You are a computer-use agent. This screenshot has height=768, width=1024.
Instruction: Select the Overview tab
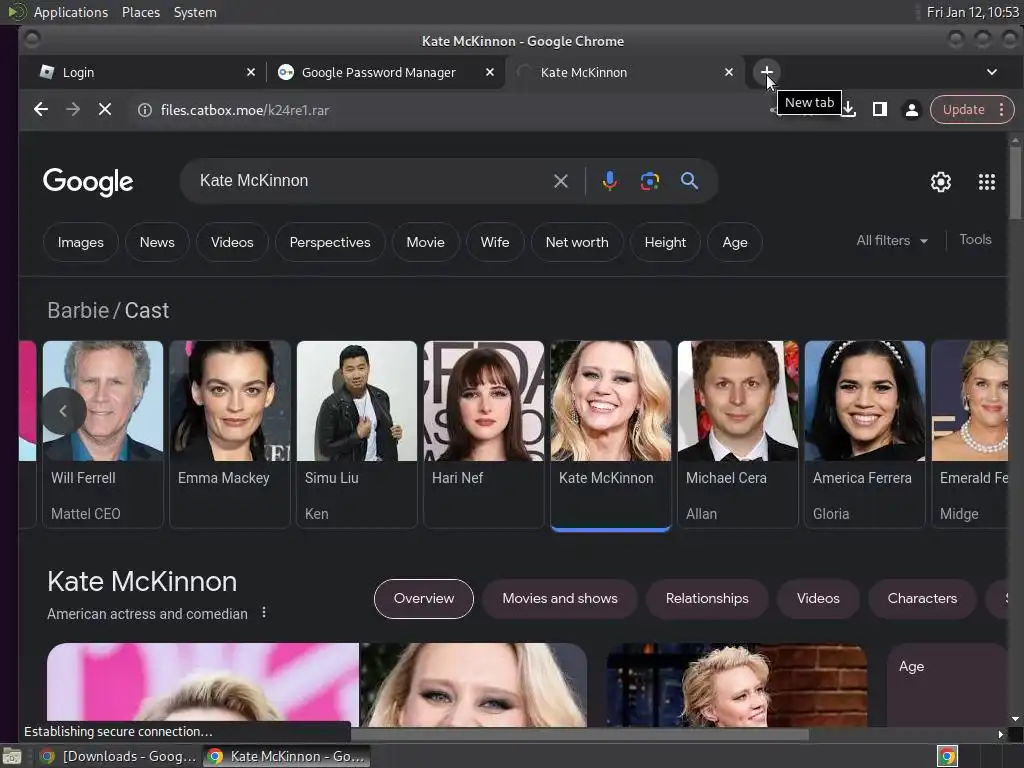coord(424,598)
